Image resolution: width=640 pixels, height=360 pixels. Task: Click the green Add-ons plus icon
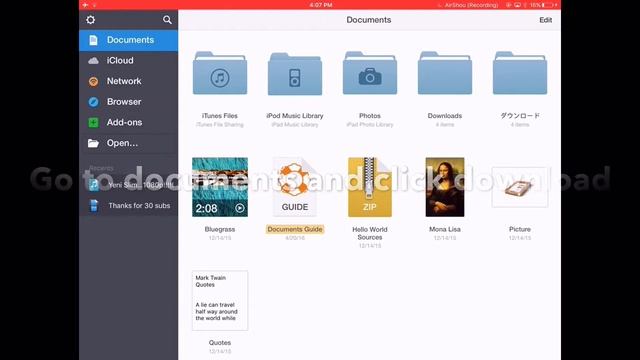point(93,122)
